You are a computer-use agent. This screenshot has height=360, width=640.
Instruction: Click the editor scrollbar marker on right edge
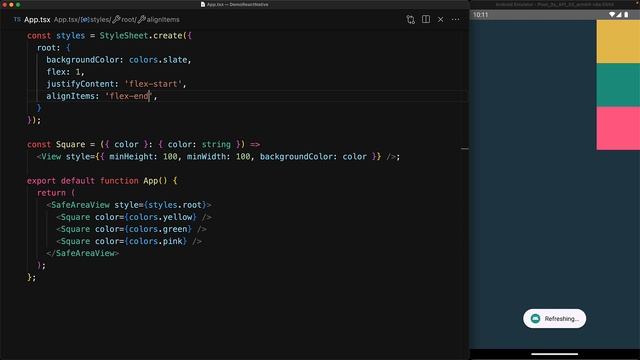pyautogui.click(x=465, y=149)
